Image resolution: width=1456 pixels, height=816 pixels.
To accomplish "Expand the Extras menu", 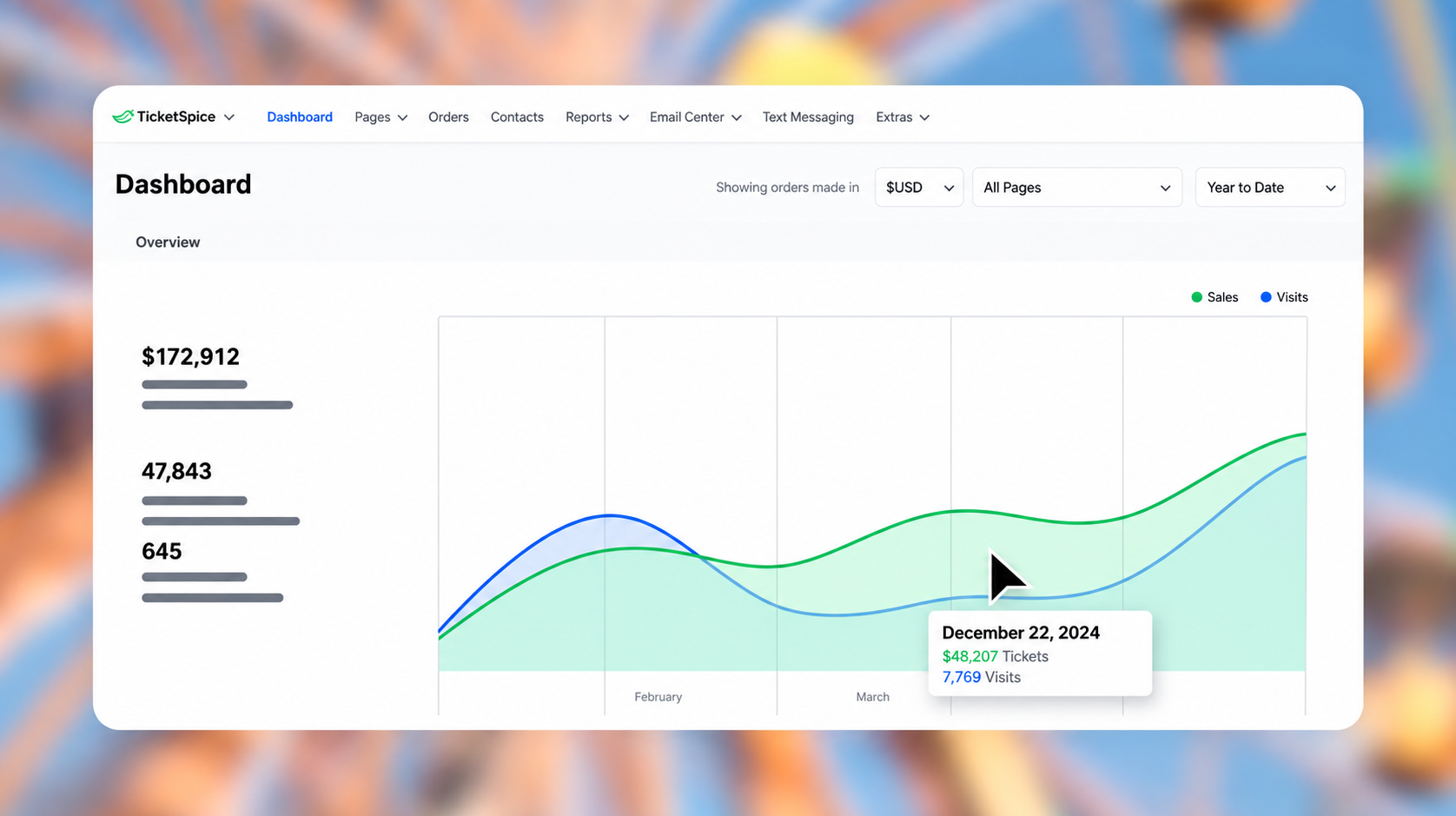I will tap(903, 117).
